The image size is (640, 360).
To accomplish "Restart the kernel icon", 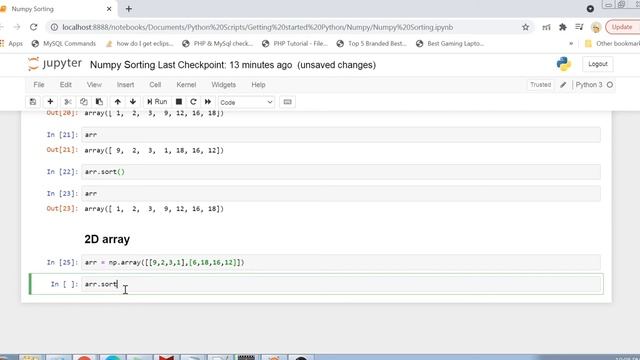I will (193, 102).
